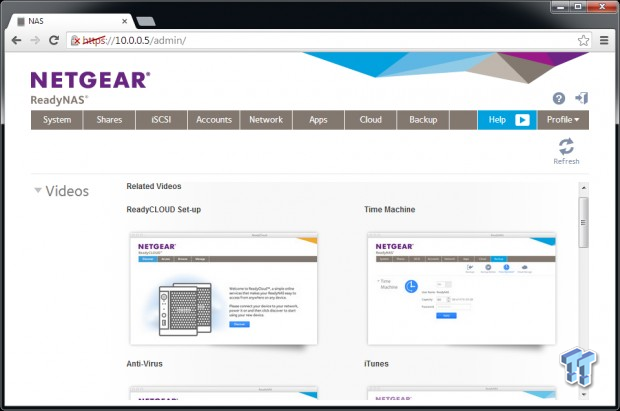Click the address bar URL field
Screen dimensions: 620x411
pyautogui.click(x=328, y=40)
